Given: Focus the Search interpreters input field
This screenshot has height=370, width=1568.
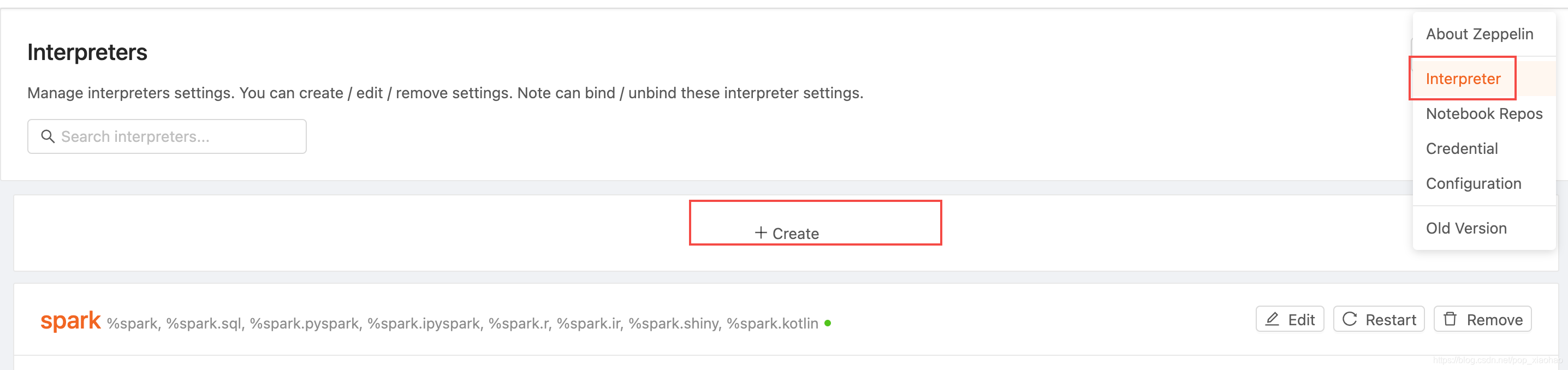Looking at the screenshot, I should coord(176,136).
